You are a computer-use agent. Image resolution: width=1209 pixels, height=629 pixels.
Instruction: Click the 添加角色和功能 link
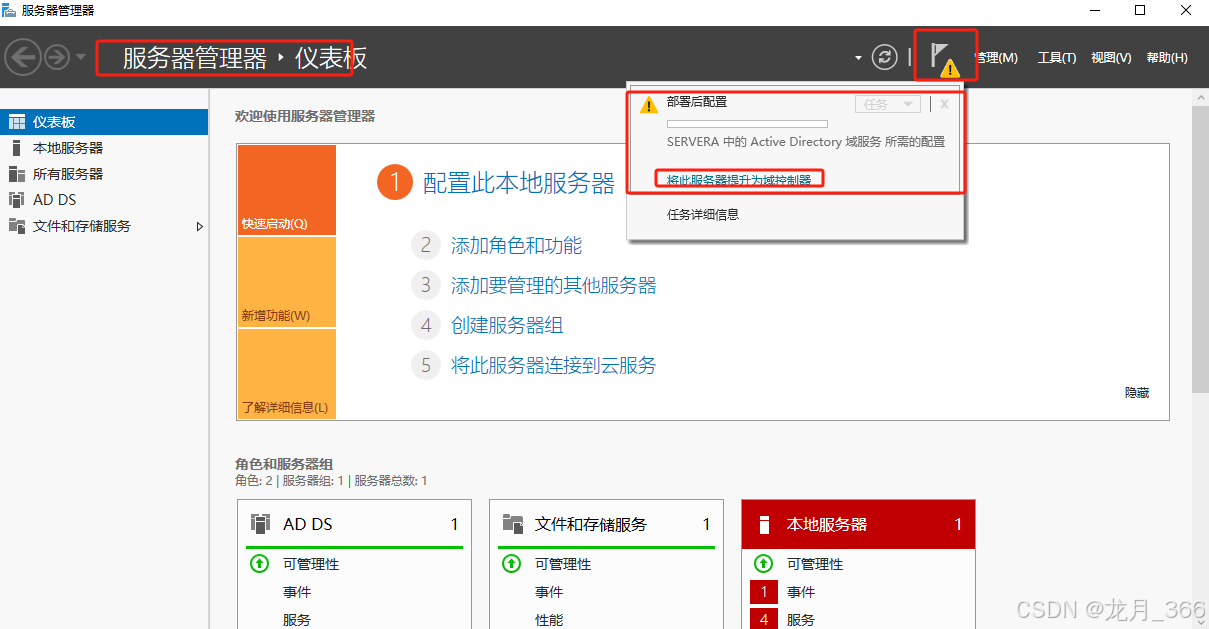(x=516, y=246)
